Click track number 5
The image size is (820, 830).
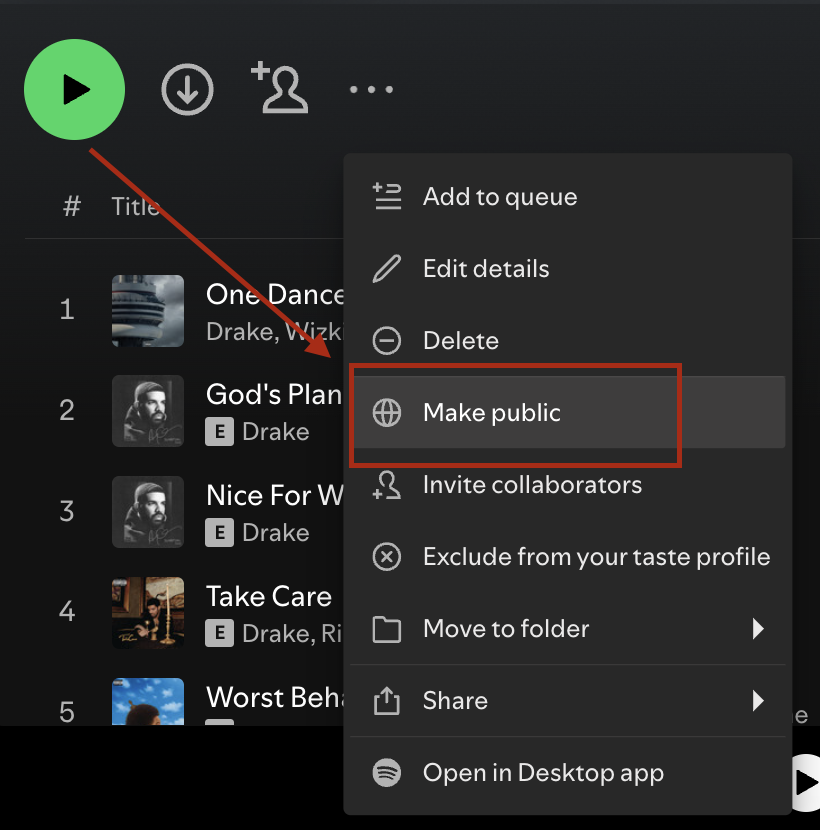67,712
